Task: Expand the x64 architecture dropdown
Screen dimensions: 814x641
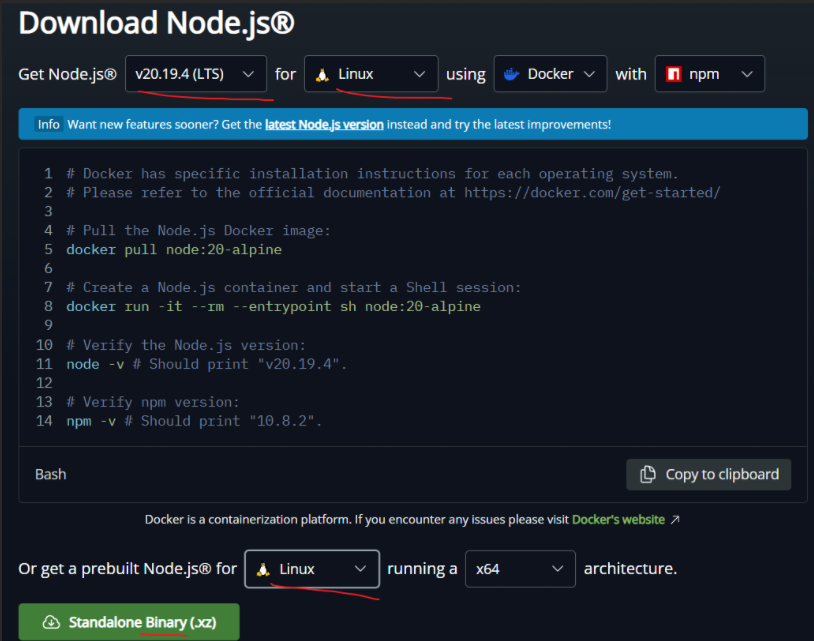Action: pyautogui.click(x=520, y=569)
